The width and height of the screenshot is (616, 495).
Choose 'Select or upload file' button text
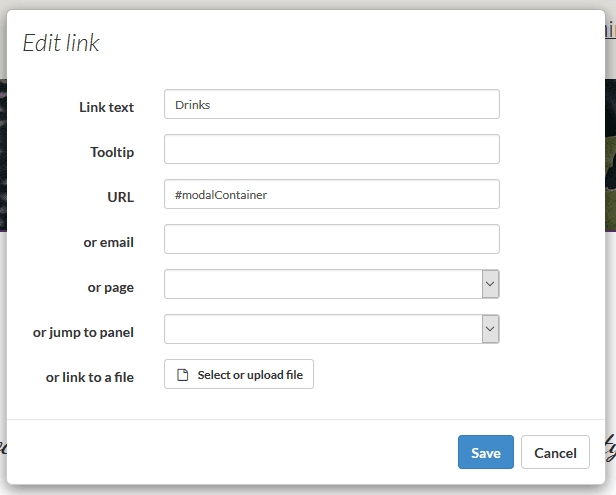[x=250, y=375]
